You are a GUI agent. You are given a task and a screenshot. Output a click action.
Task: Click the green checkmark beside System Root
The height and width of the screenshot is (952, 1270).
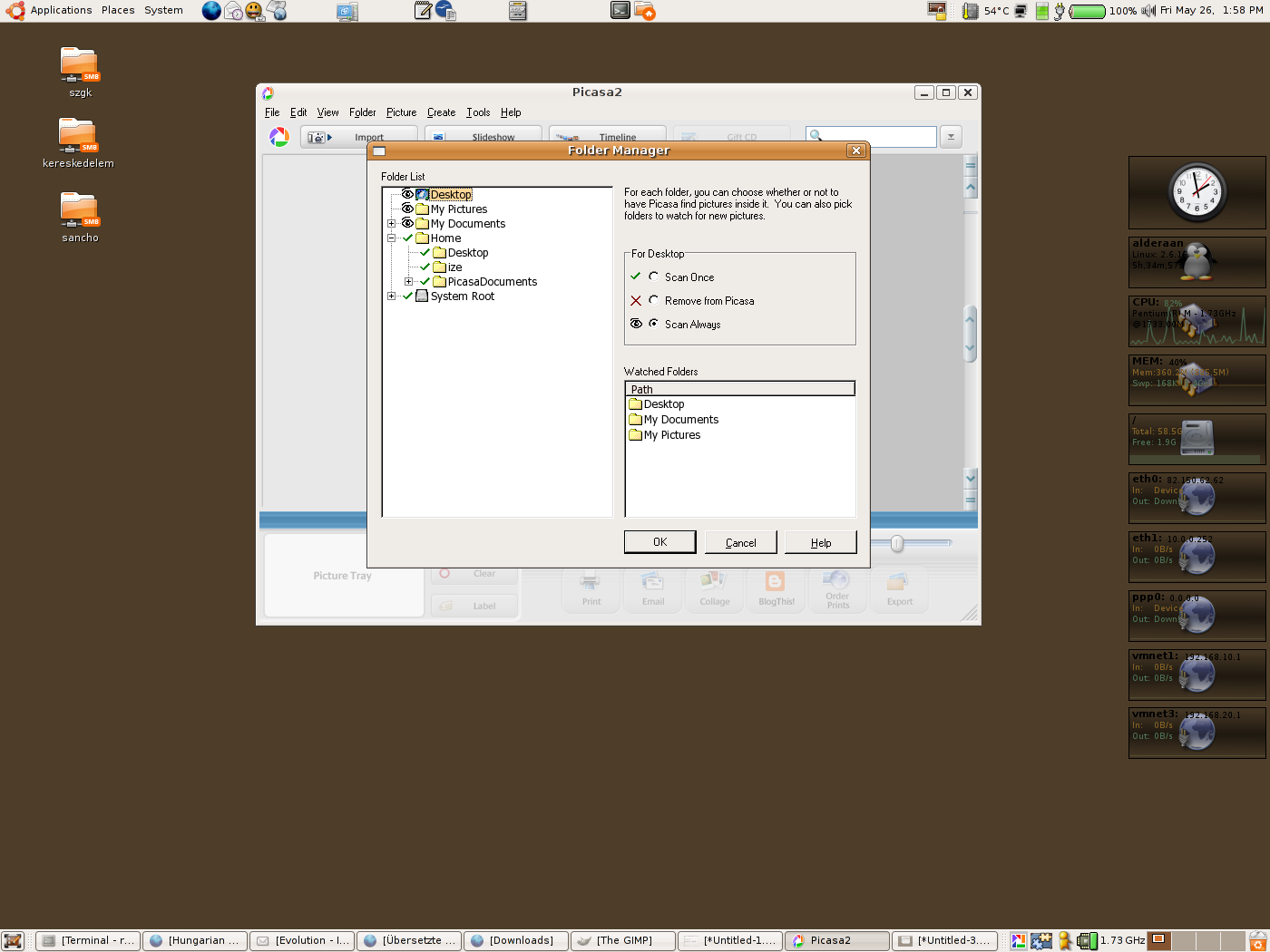click(407, 296)
